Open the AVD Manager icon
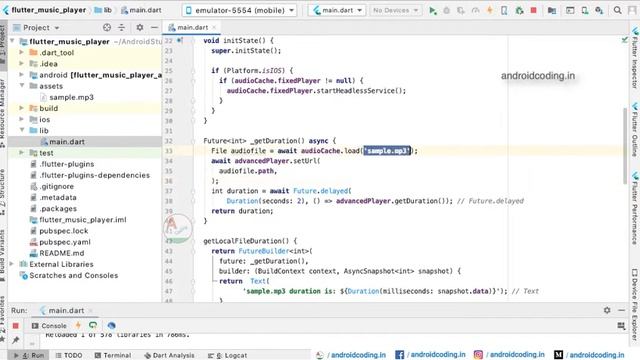 (585, 11)
